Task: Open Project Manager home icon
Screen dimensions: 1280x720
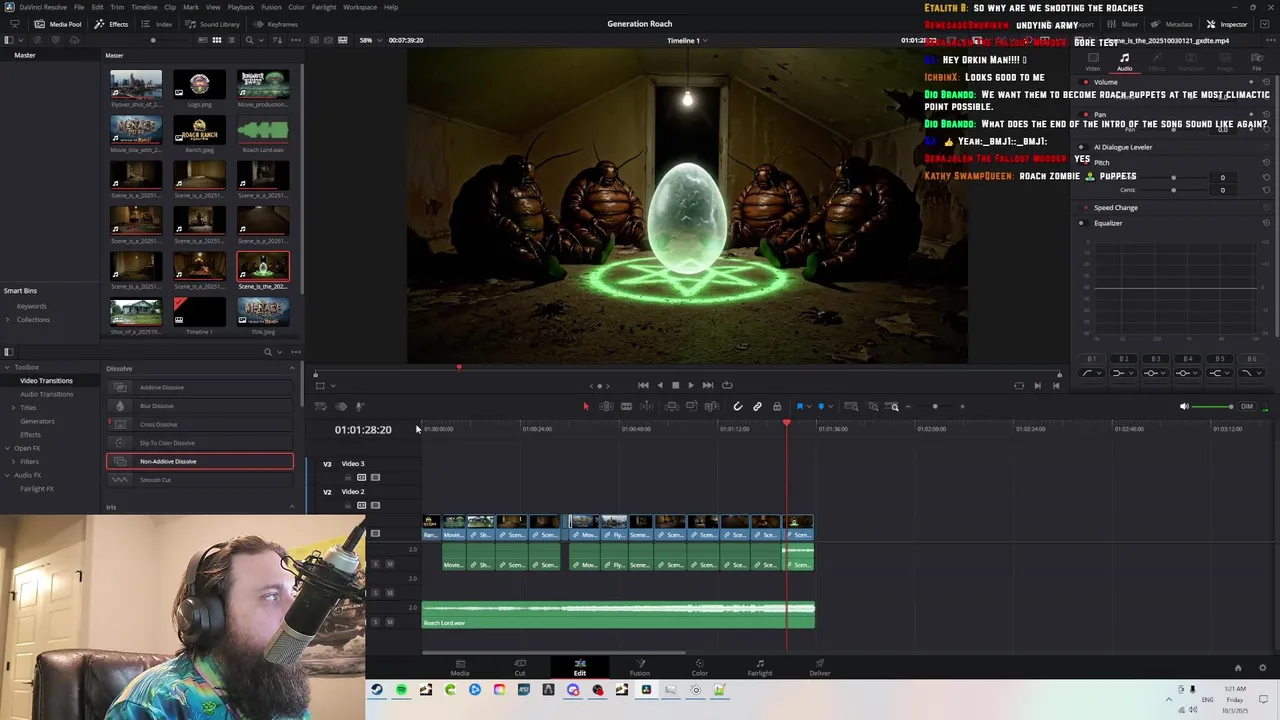Action: click(x=1238, y=668)
